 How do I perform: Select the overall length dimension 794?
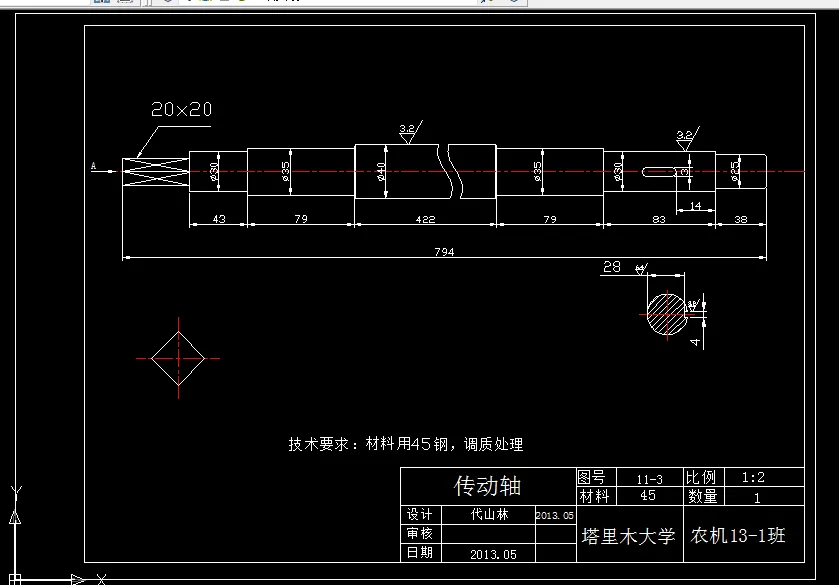tap(446, 251)
